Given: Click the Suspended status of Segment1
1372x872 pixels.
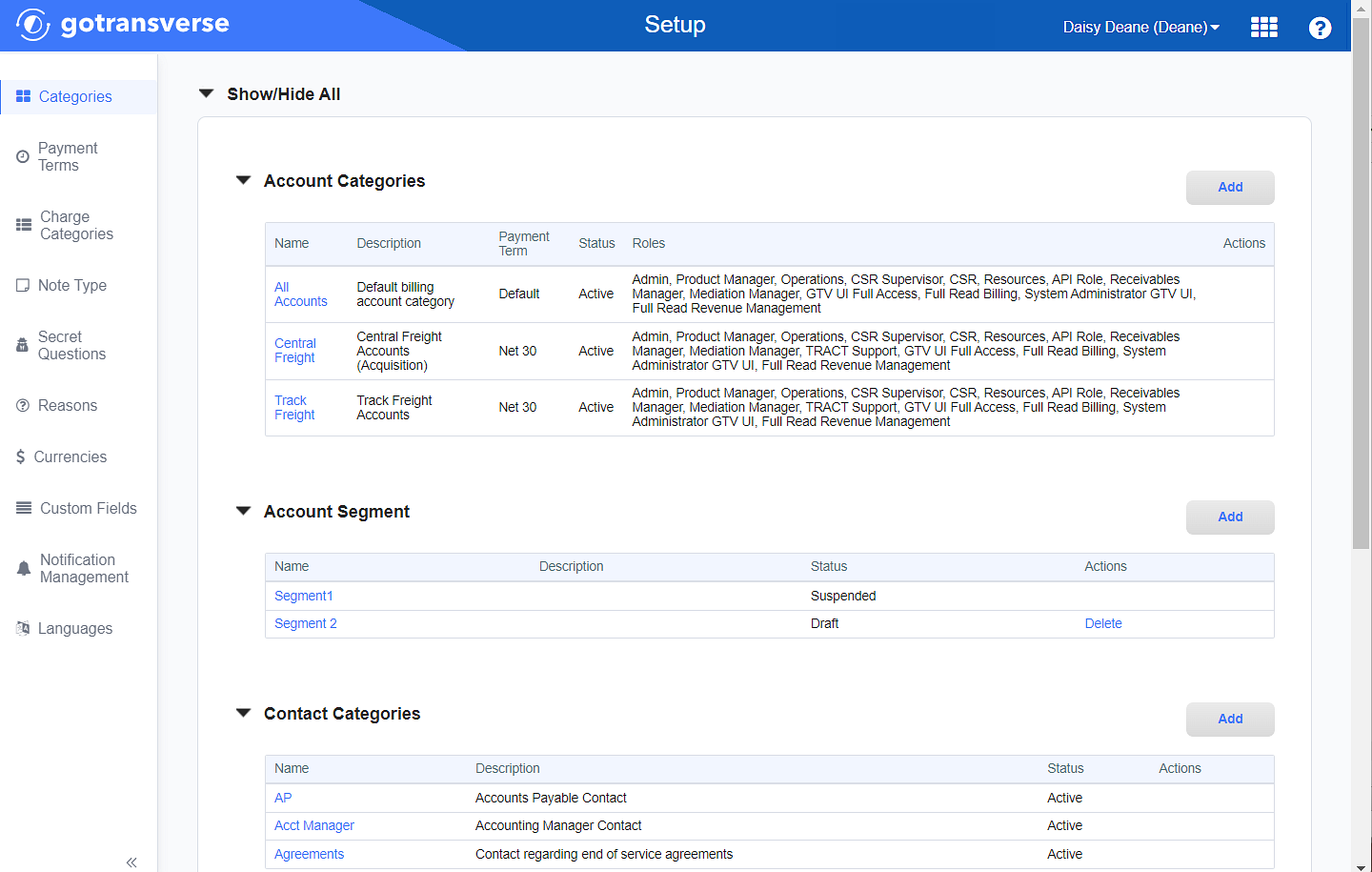Looking at the screenshot, I should [x=843, y=596].
